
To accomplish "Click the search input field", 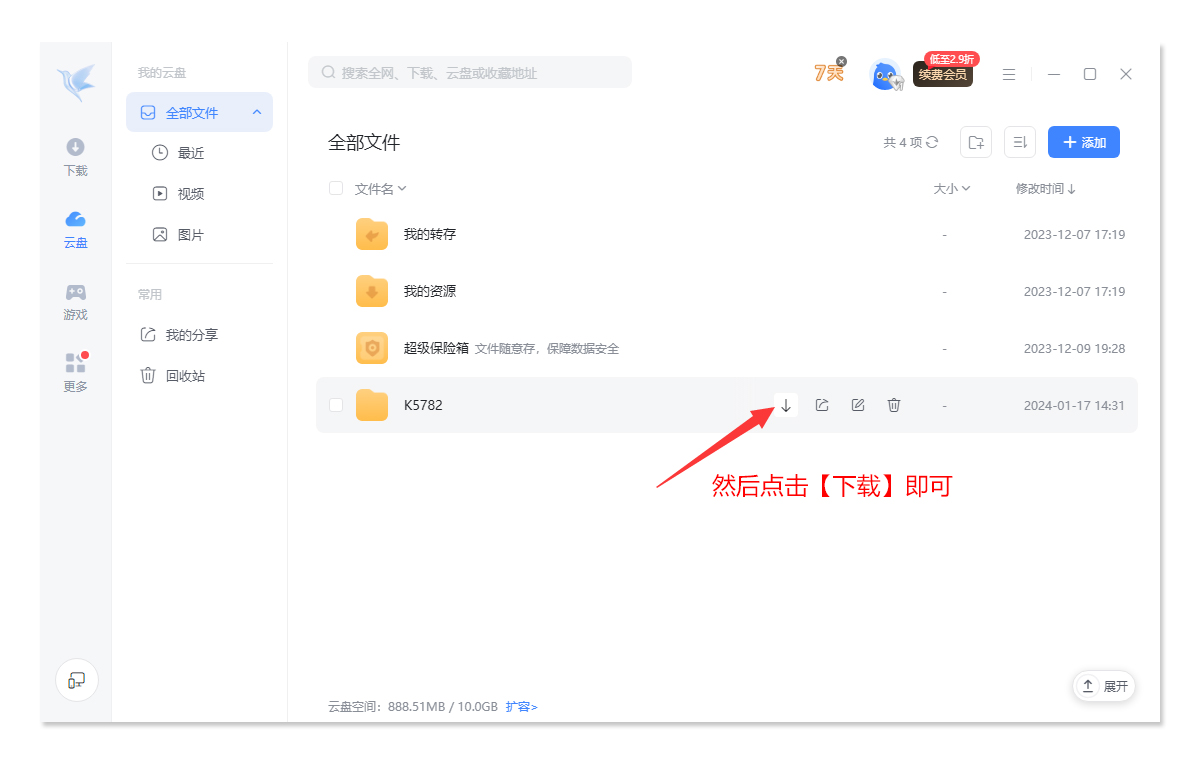I will tap(470, 73).
